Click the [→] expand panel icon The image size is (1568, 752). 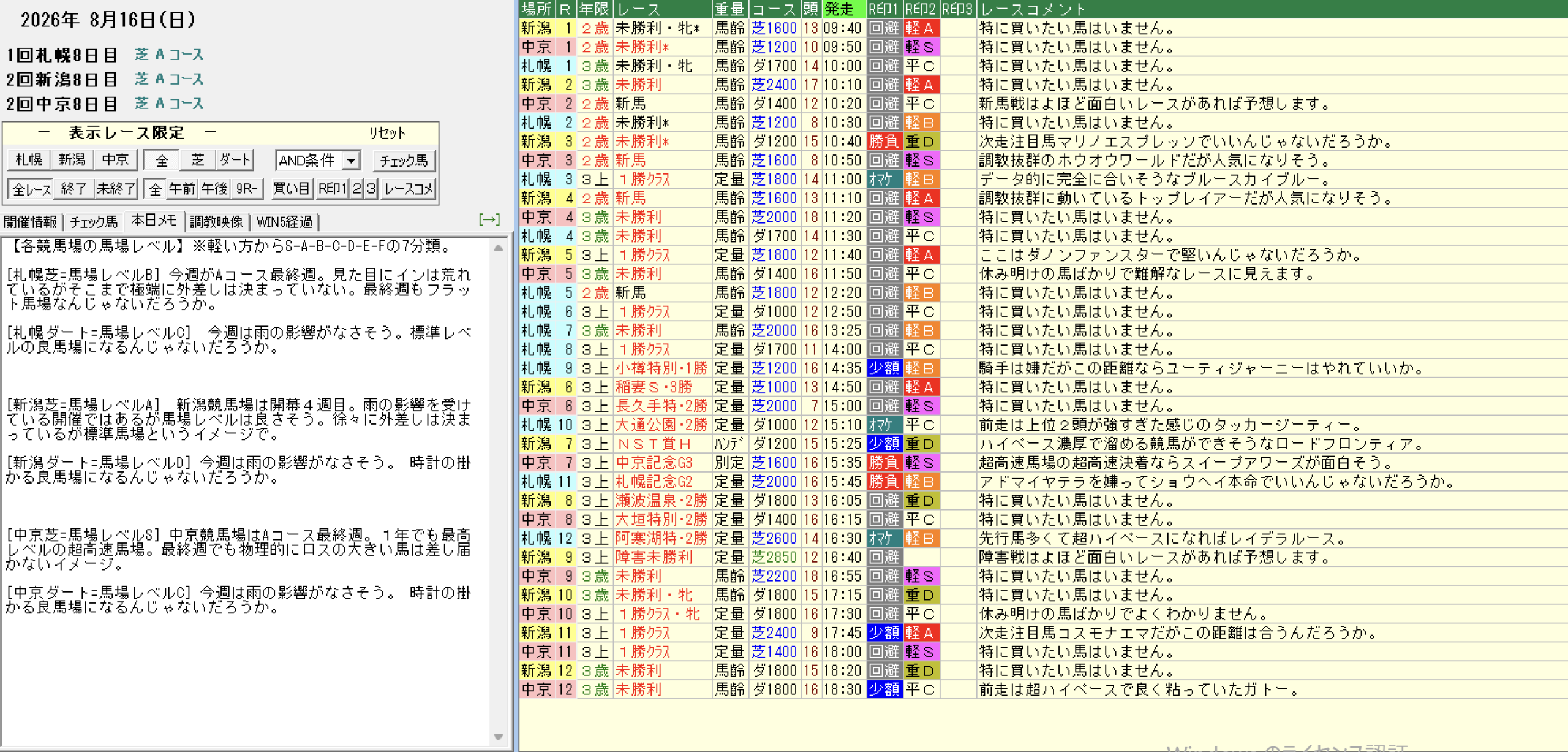coord(489,219)
